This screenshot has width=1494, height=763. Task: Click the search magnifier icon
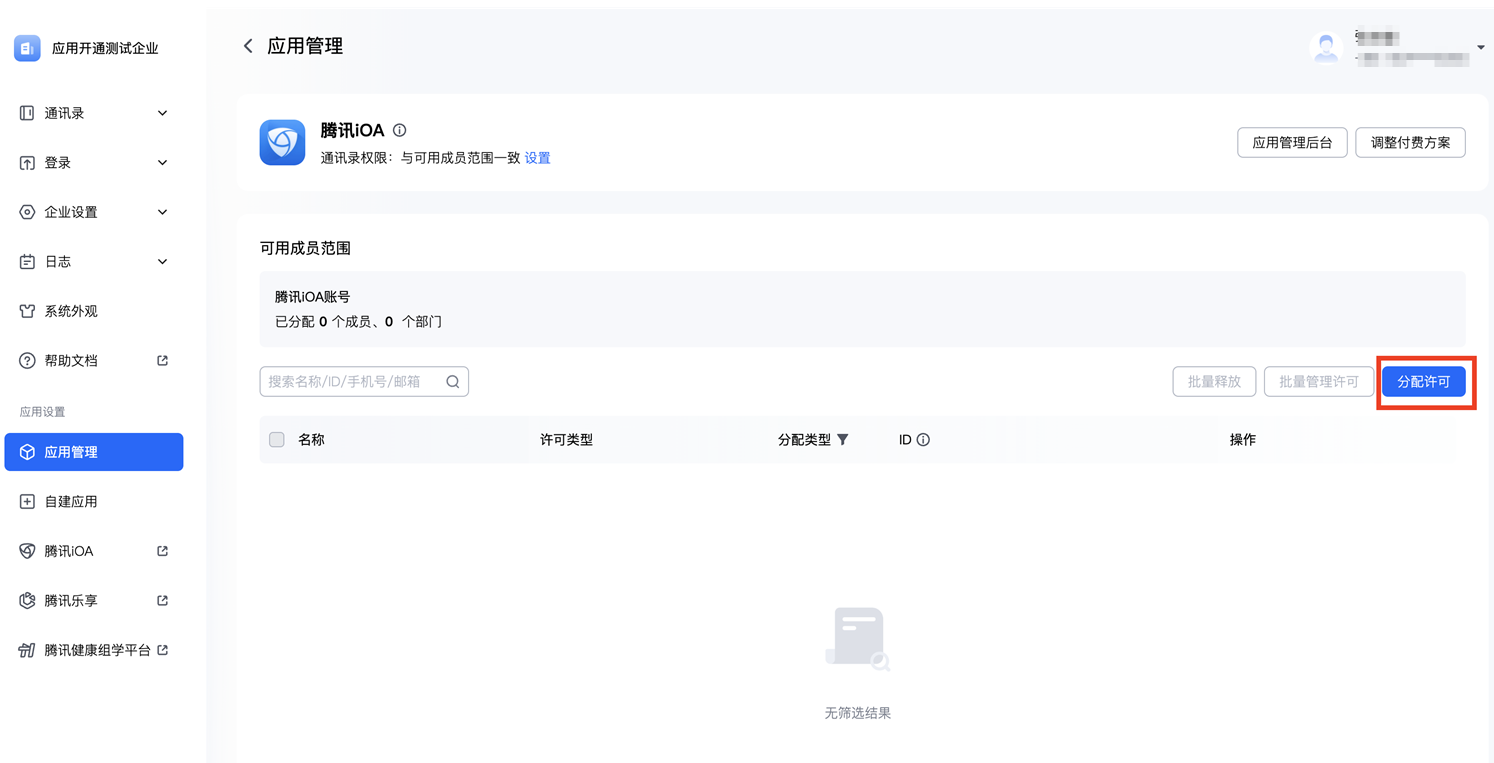pos(453,381)
